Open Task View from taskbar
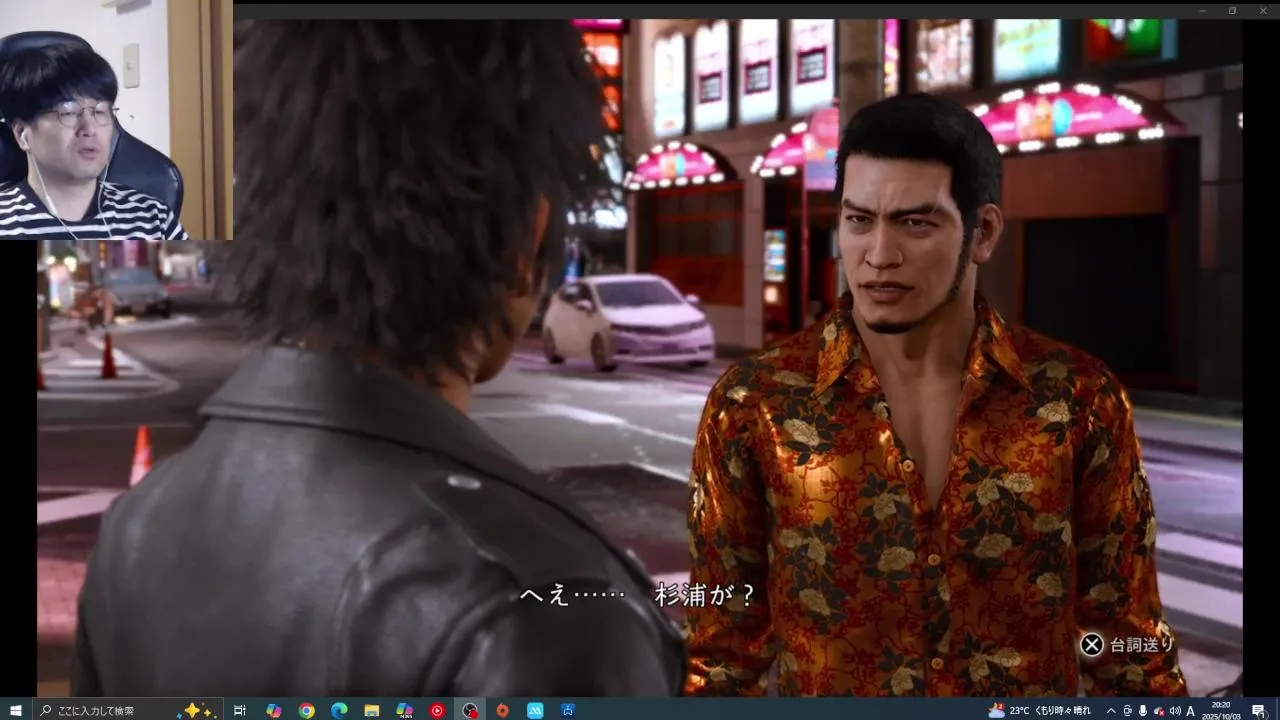 point(240,710)
